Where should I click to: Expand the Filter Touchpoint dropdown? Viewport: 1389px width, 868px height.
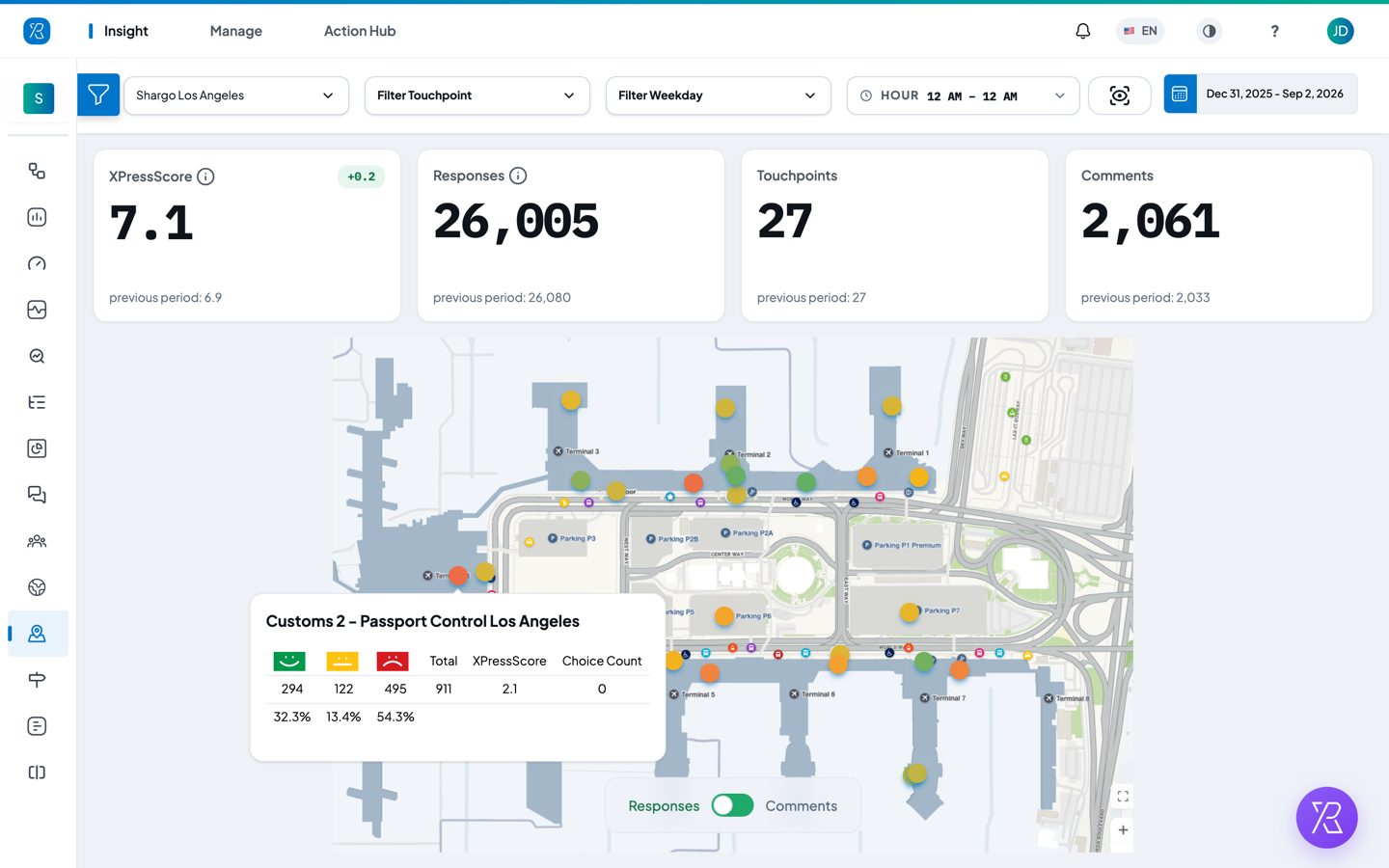477,95
